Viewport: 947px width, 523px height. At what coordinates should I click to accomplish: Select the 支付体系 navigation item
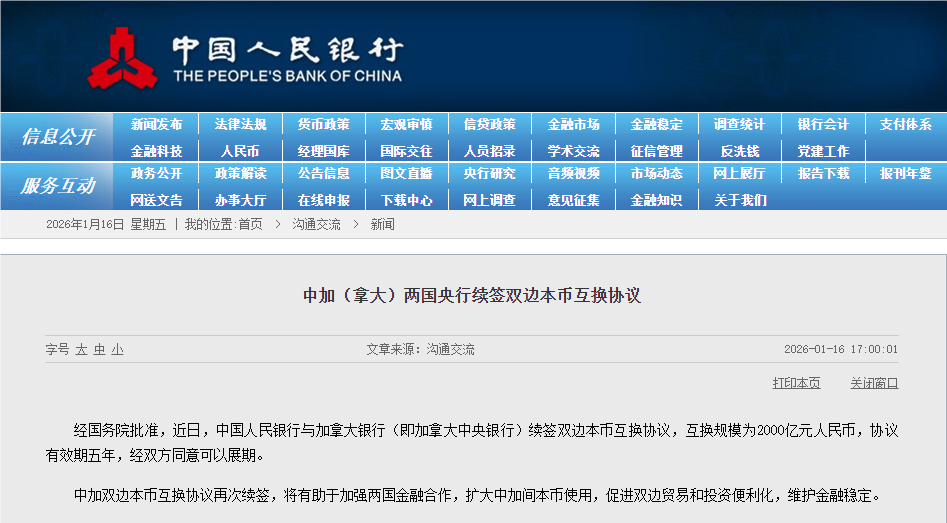click(905, 125)
